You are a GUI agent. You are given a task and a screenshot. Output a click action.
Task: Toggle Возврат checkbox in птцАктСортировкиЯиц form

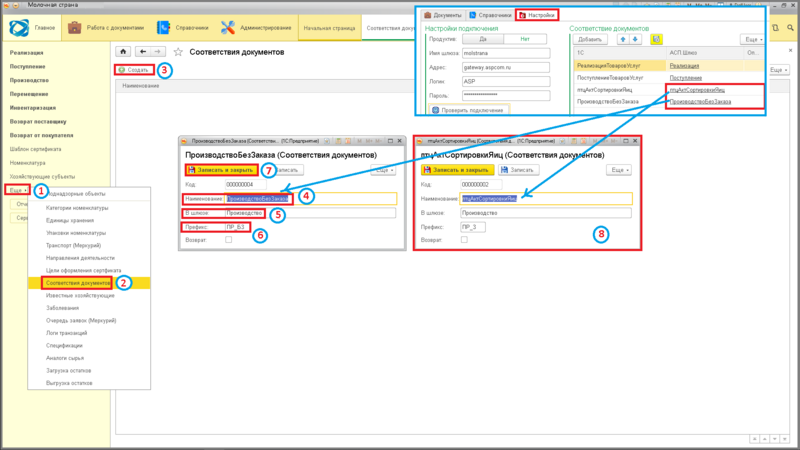pos(464,240)
